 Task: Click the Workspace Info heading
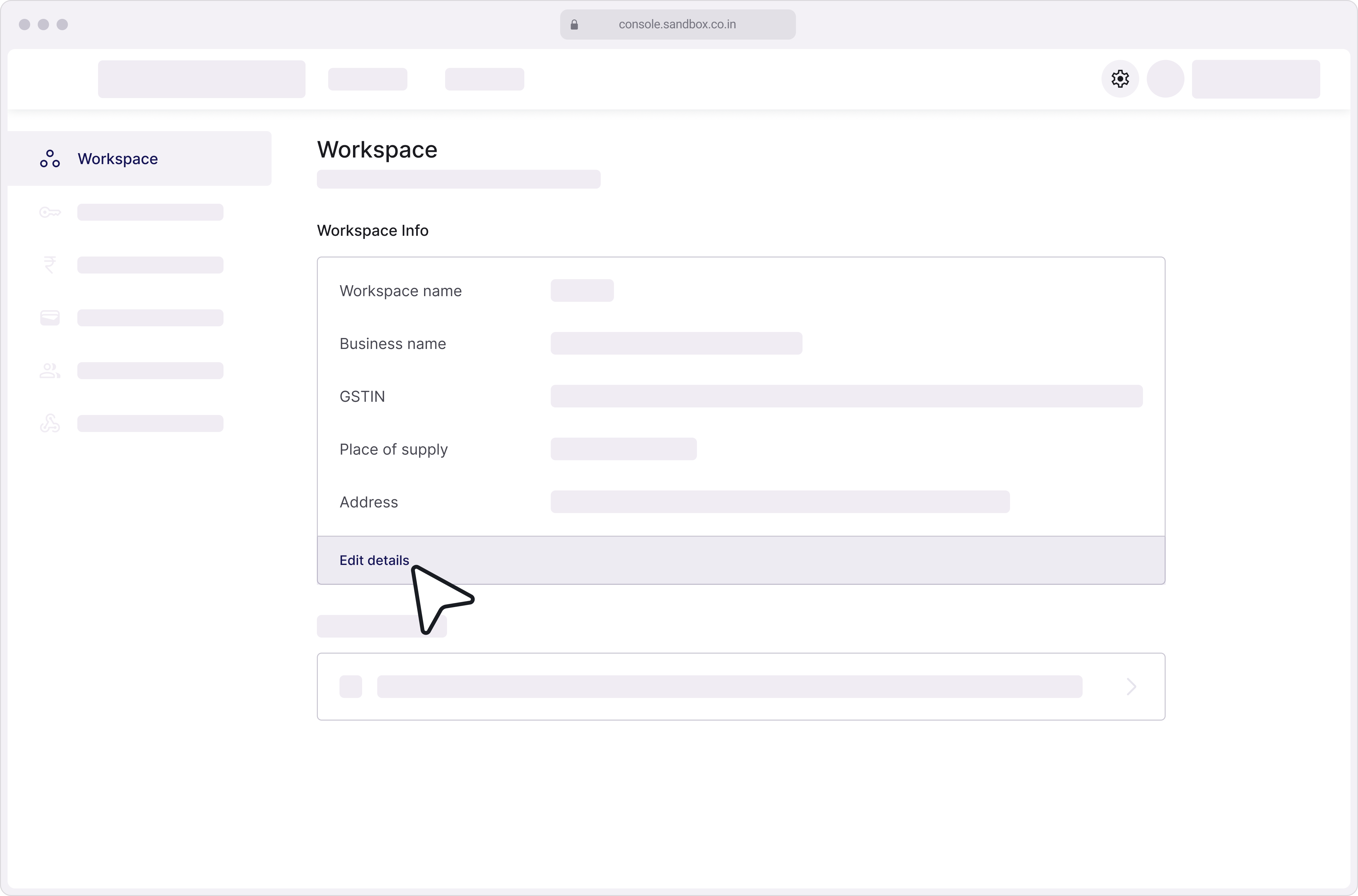click(373, 230)
